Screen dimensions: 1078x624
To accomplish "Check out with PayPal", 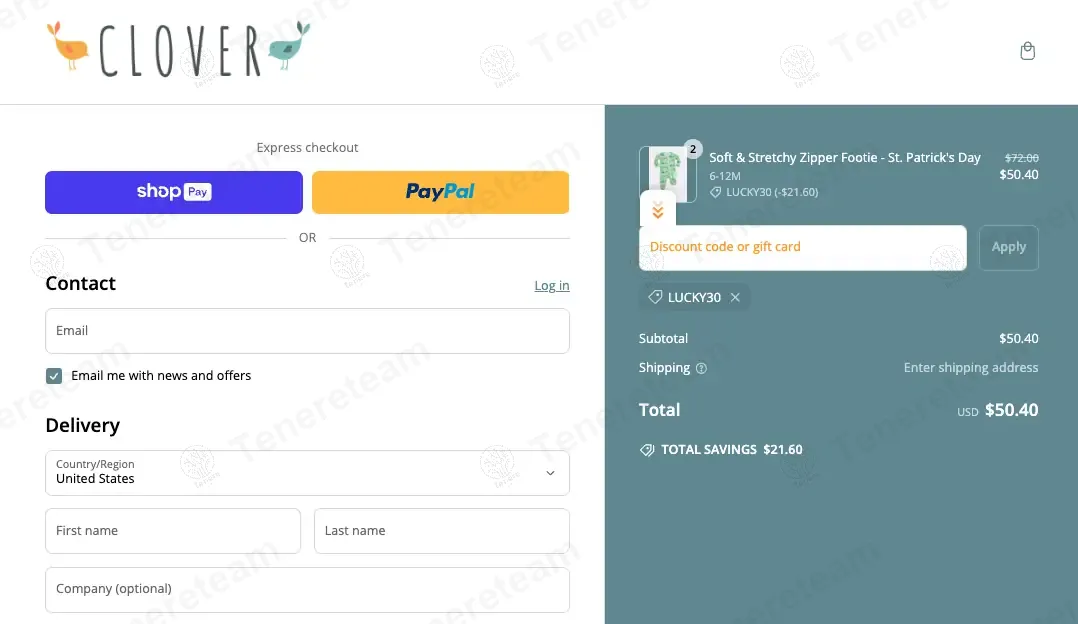I will 440,192.
